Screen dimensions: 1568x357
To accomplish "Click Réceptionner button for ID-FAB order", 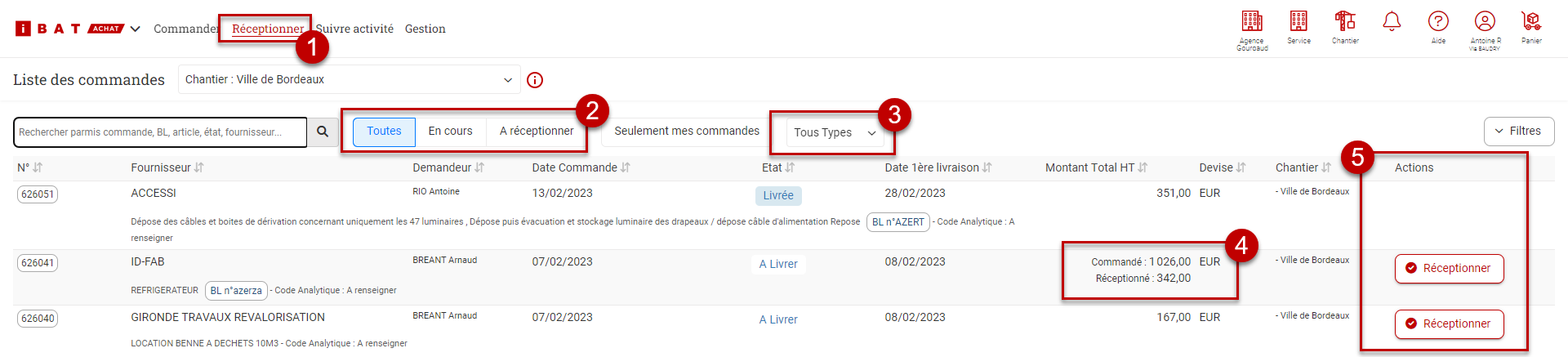I will [1449, 269].
